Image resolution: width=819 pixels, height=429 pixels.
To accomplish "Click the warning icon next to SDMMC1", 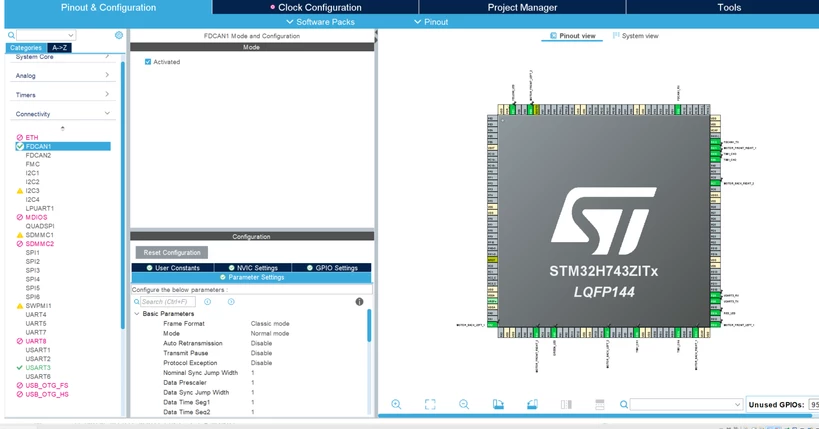I will click(x=20, y=235).
